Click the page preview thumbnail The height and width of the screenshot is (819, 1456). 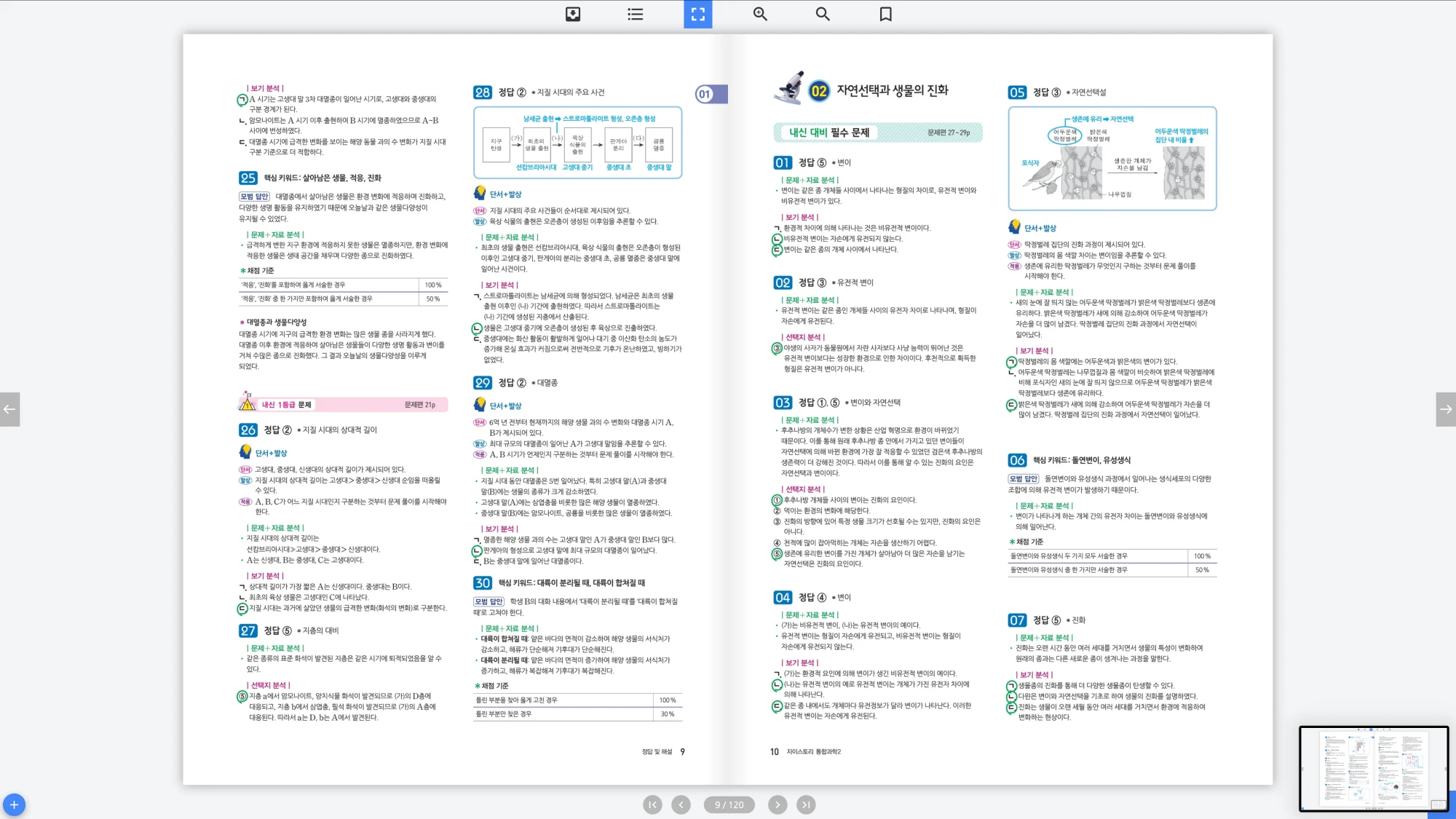coord(1373,769)
